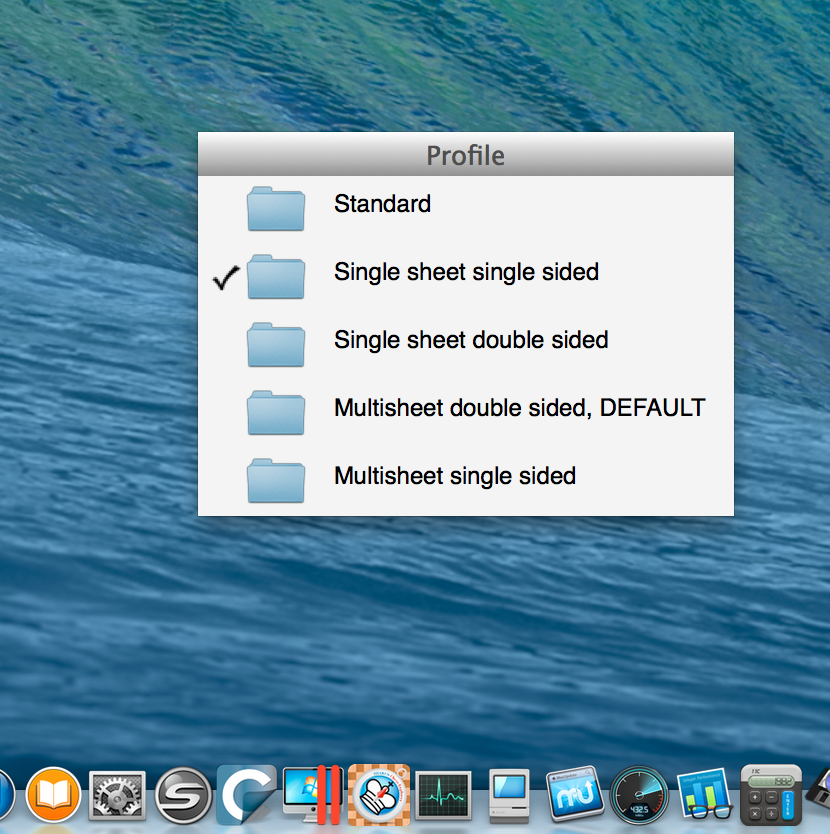
Task: Select the Single sheet double sided profile
Action: pos(470,340)
